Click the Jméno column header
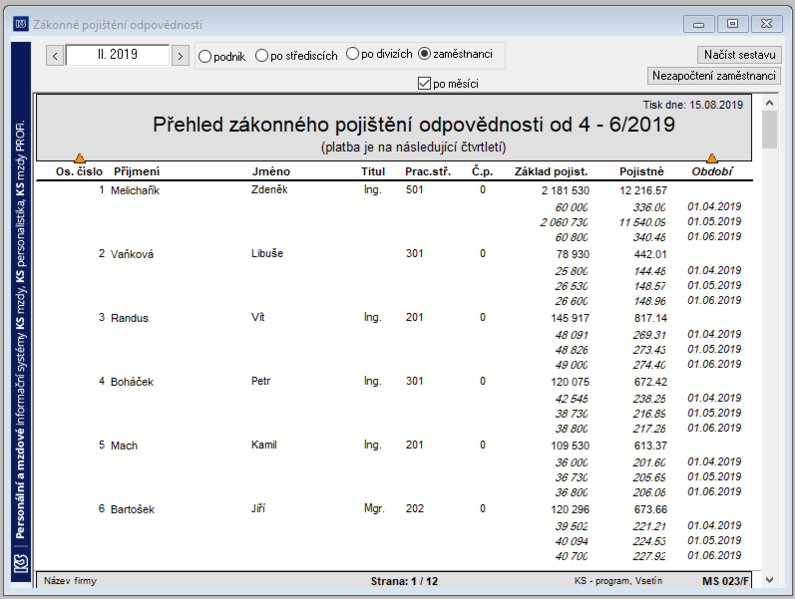 (271, 171)
